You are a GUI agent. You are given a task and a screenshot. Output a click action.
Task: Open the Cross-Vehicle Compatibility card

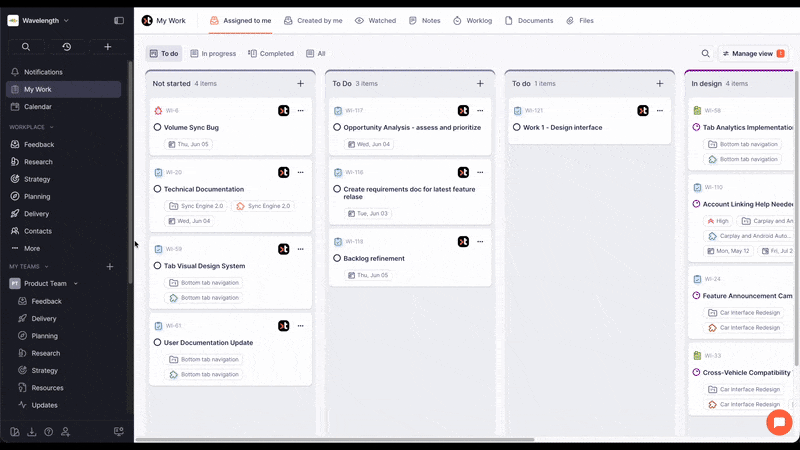click(x=742, y=379)
